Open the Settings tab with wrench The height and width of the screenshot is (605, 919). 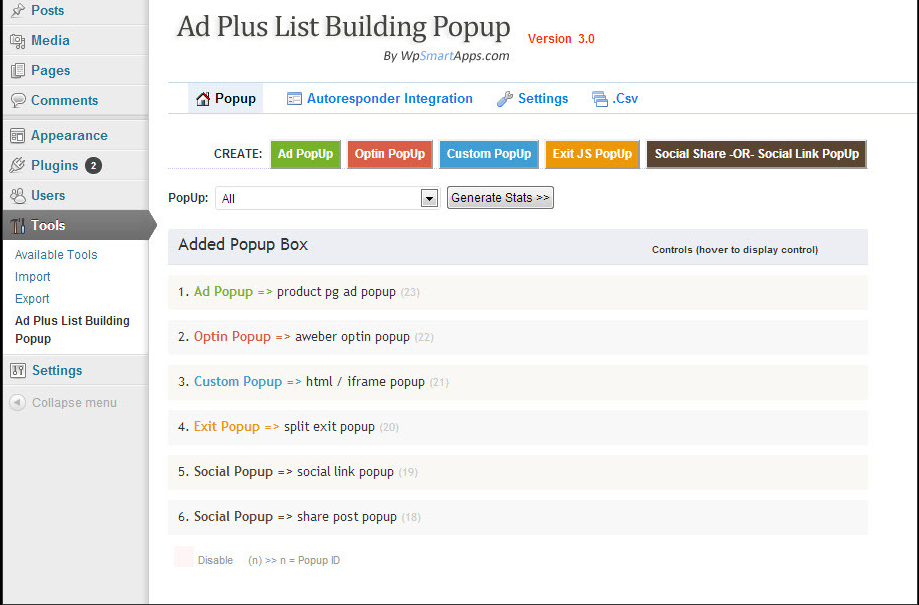click(532, 99)
